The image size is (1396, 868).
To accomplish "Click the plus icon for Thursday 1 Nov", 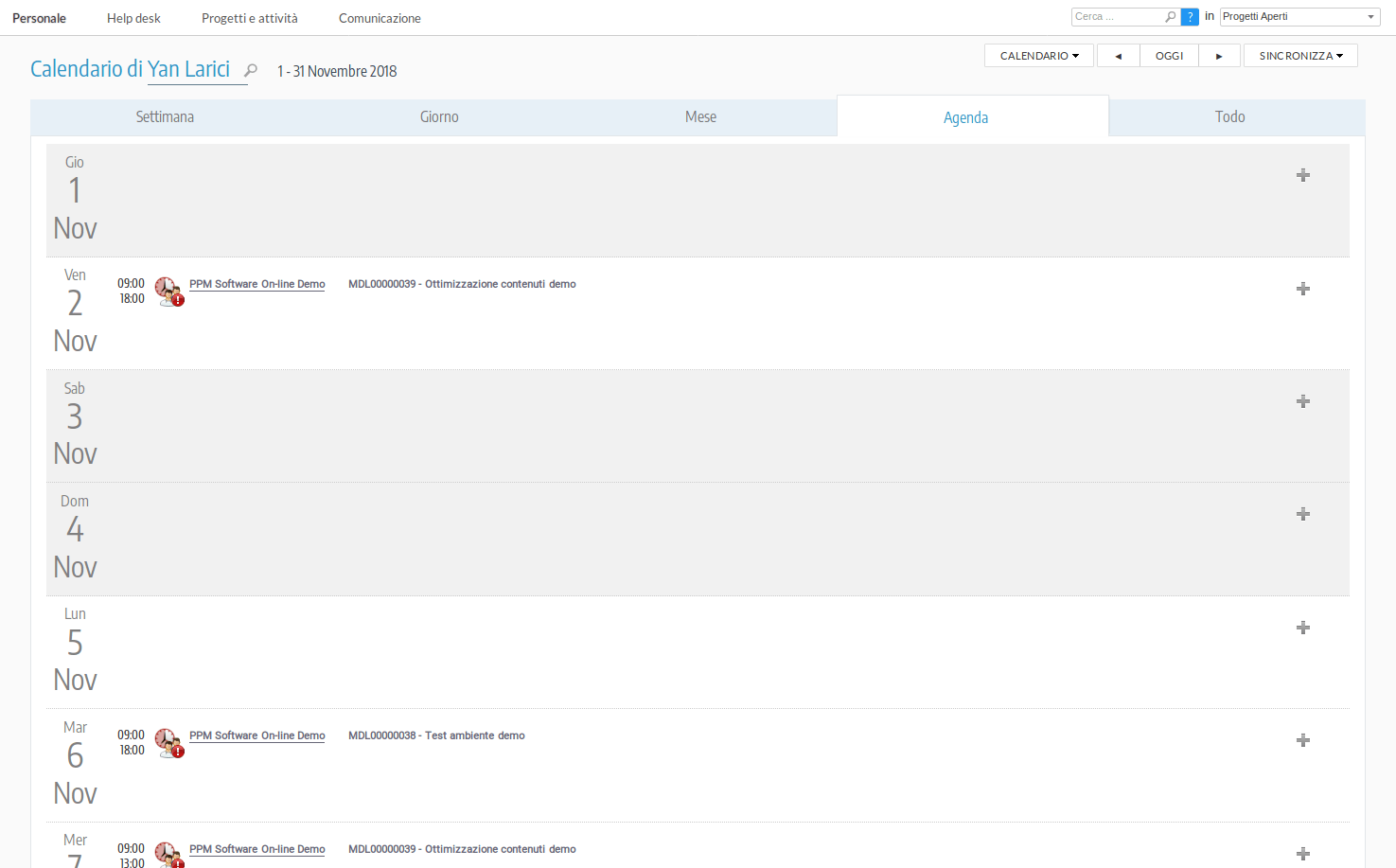I will [x=1302, y=175].
